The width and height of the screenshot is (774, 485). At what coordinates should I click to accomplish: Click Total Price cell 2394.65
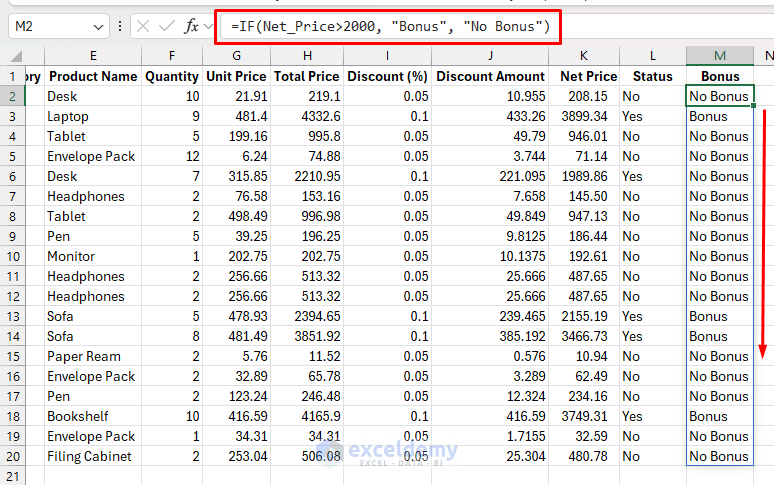point(307,316)
